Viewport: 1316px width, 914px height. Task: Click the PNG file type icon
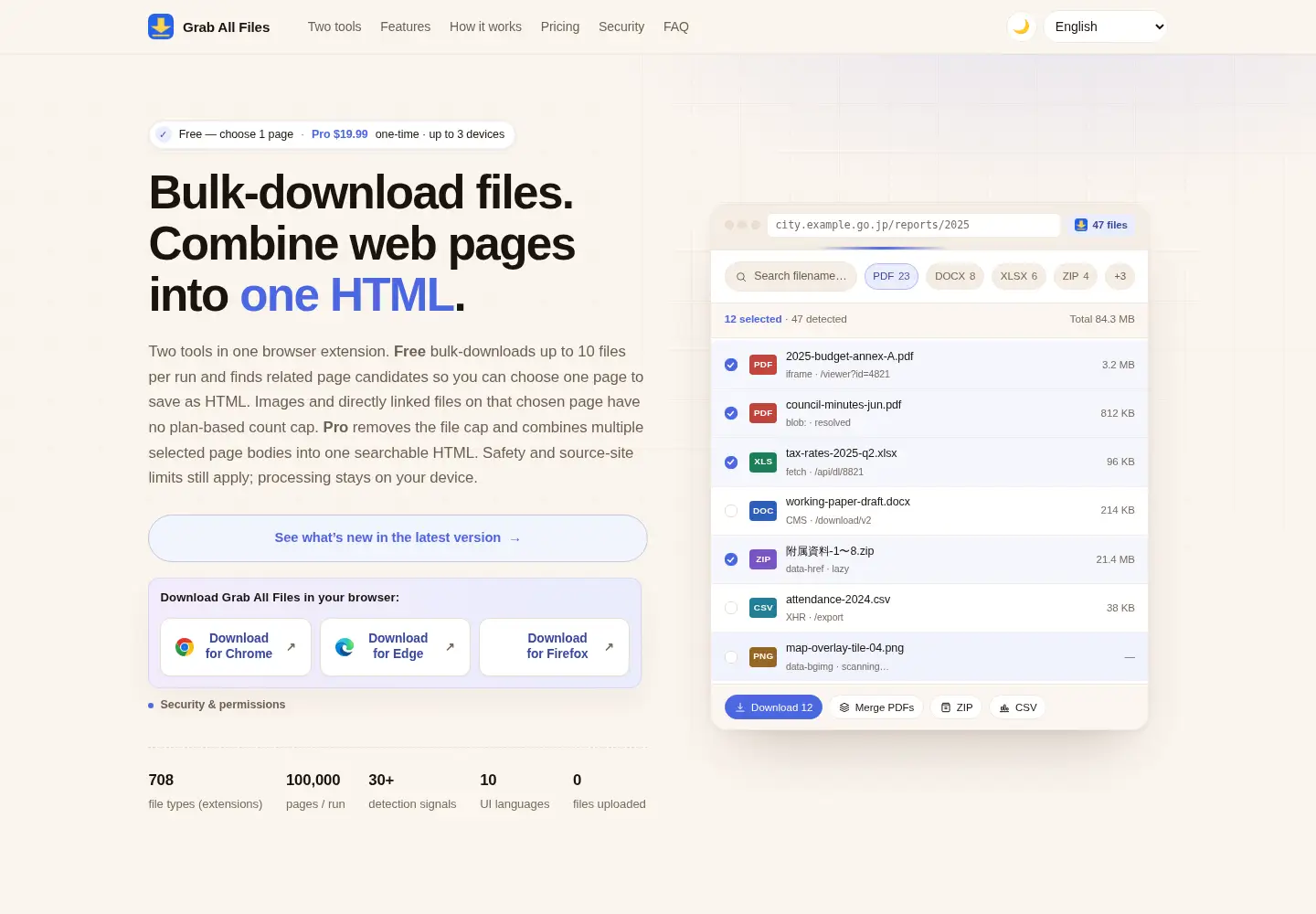(763, 656)
